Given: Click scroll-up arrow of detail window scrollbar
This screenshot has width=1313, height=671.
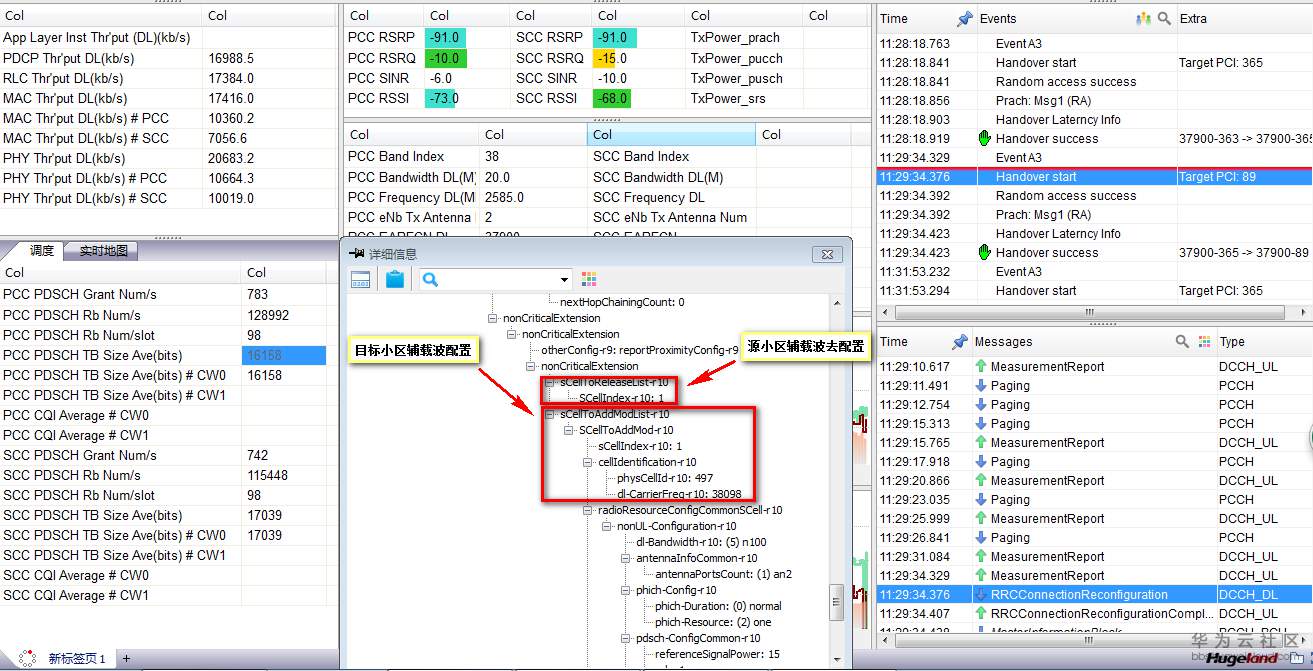Looking at the screenshot, I should 837,302.
